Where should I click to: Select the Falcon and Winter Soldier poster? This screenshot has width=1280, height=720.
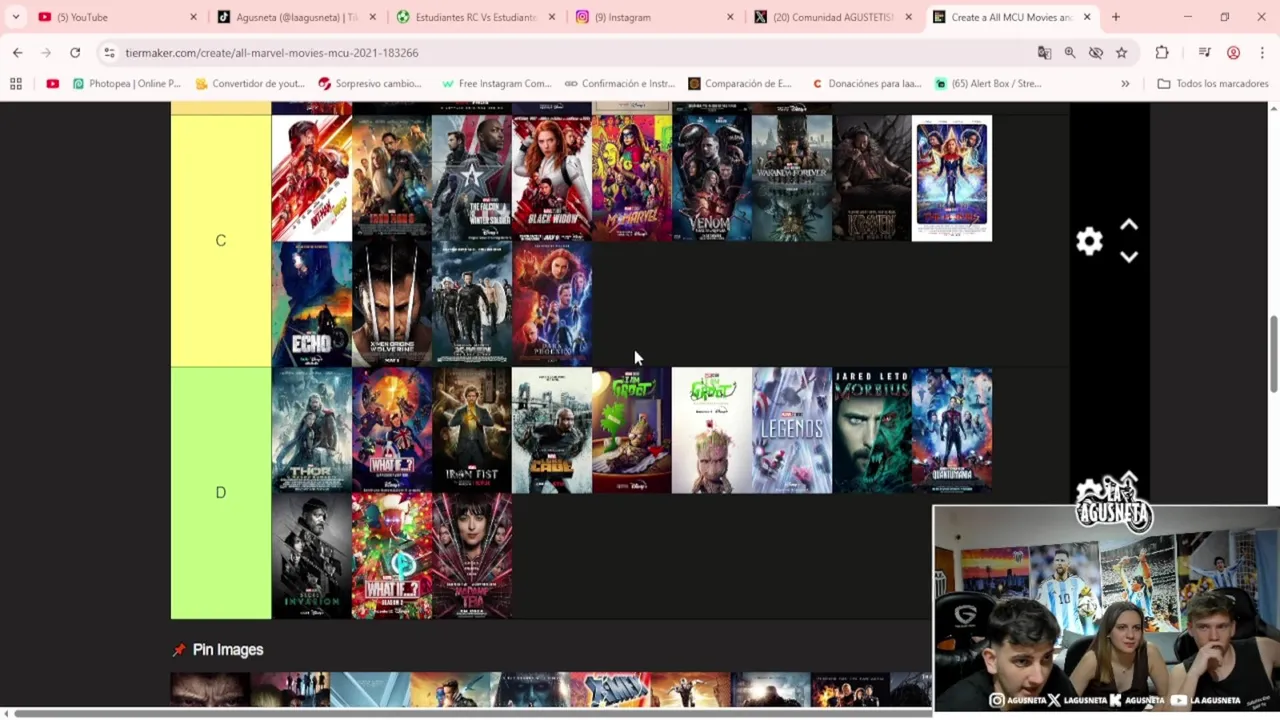pos(471,178)
